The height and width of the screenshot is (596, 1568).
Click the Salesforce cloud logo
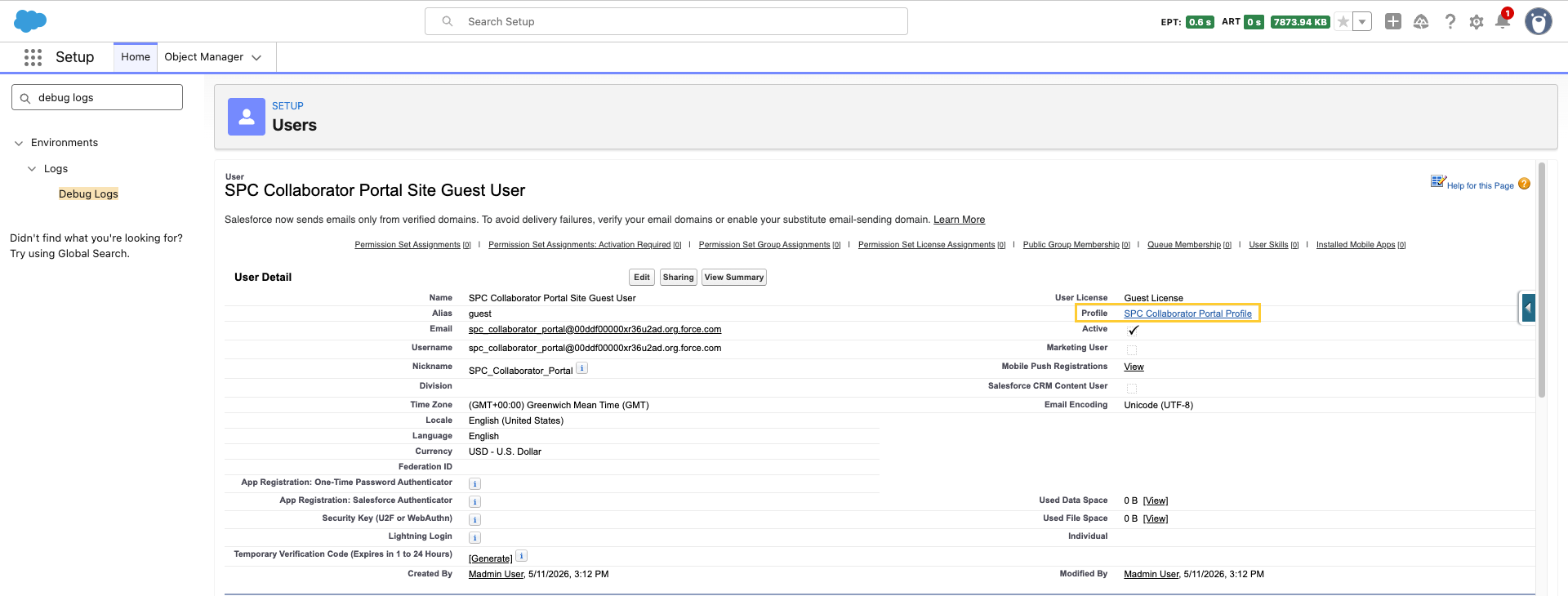coord(30,21)
